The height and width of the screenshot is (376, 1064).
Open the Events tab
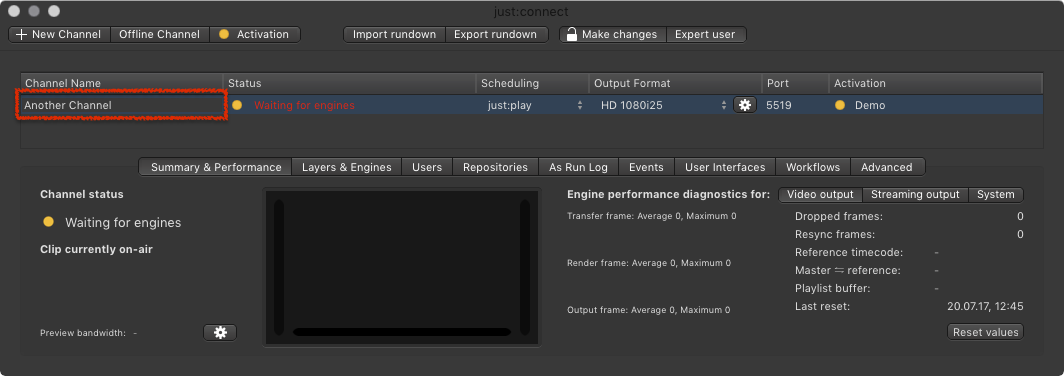[646, 167]
